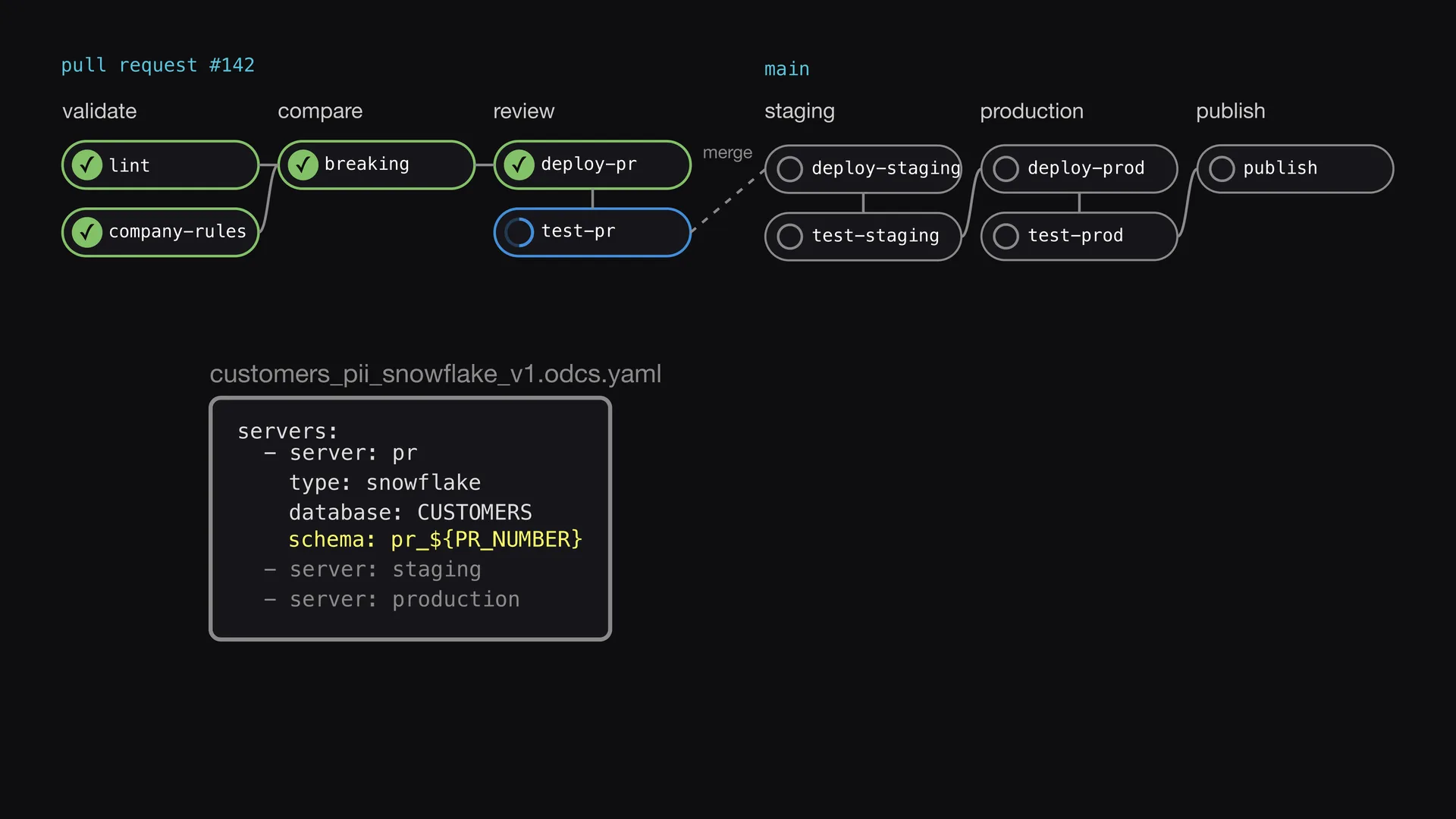Click the 'type: snowflake' line
This screenshot has height=819, width=1456.
pyautogui.click(x=384, y=483)
